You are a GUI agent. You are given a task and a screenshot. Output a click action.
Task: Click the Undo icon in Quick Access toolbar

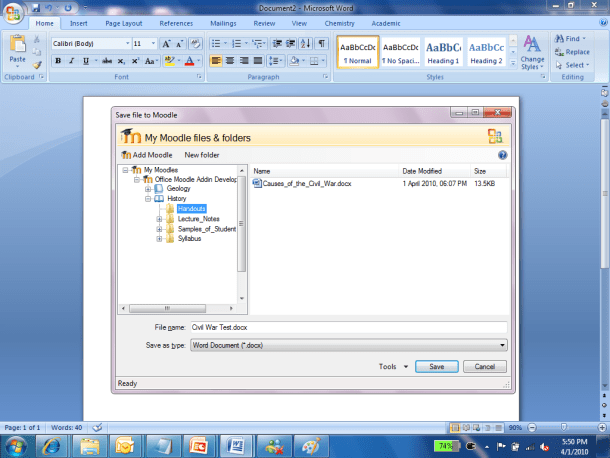point(49,8)
